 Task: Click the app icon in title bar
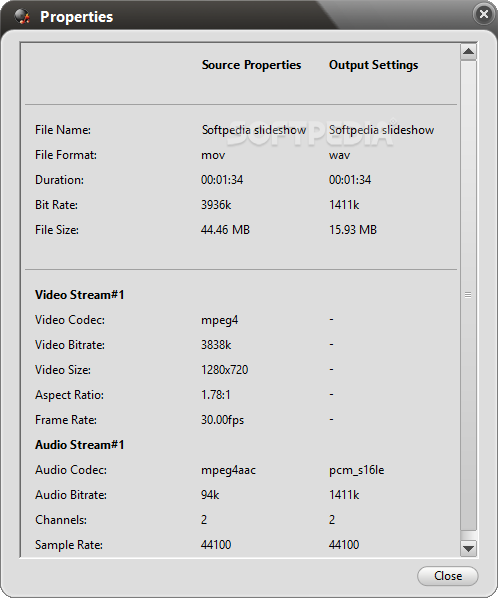coord(22,17)
